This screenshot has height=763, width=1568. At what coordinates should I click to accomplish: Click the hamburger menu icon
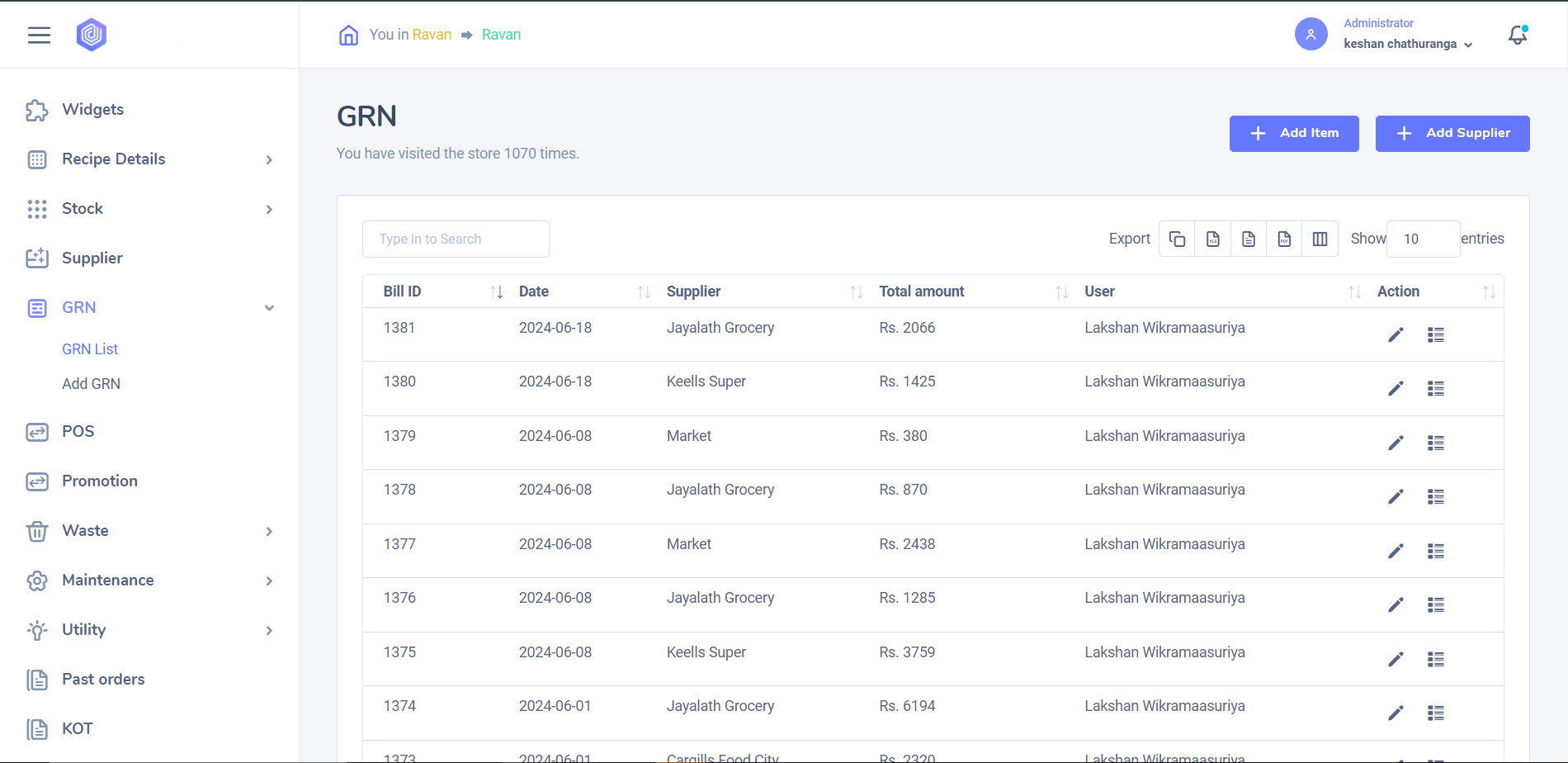(39, 35)
